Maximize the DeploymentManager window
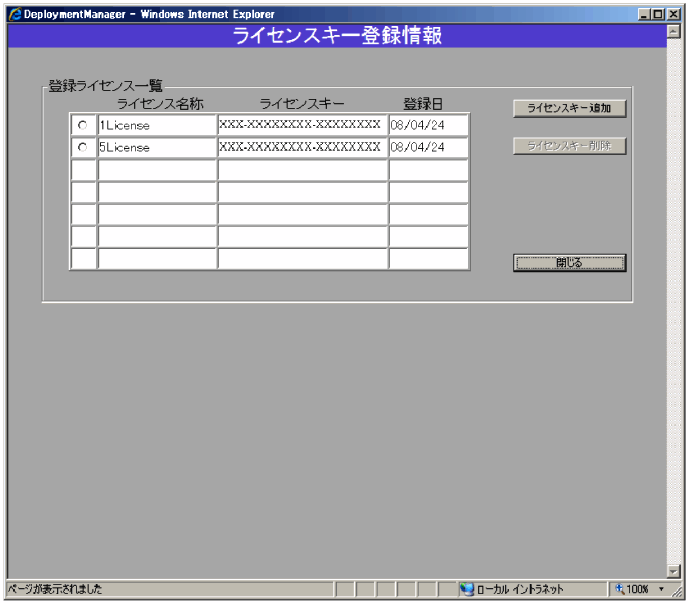Viewport: 688px width, 603px height. point(658,14)
